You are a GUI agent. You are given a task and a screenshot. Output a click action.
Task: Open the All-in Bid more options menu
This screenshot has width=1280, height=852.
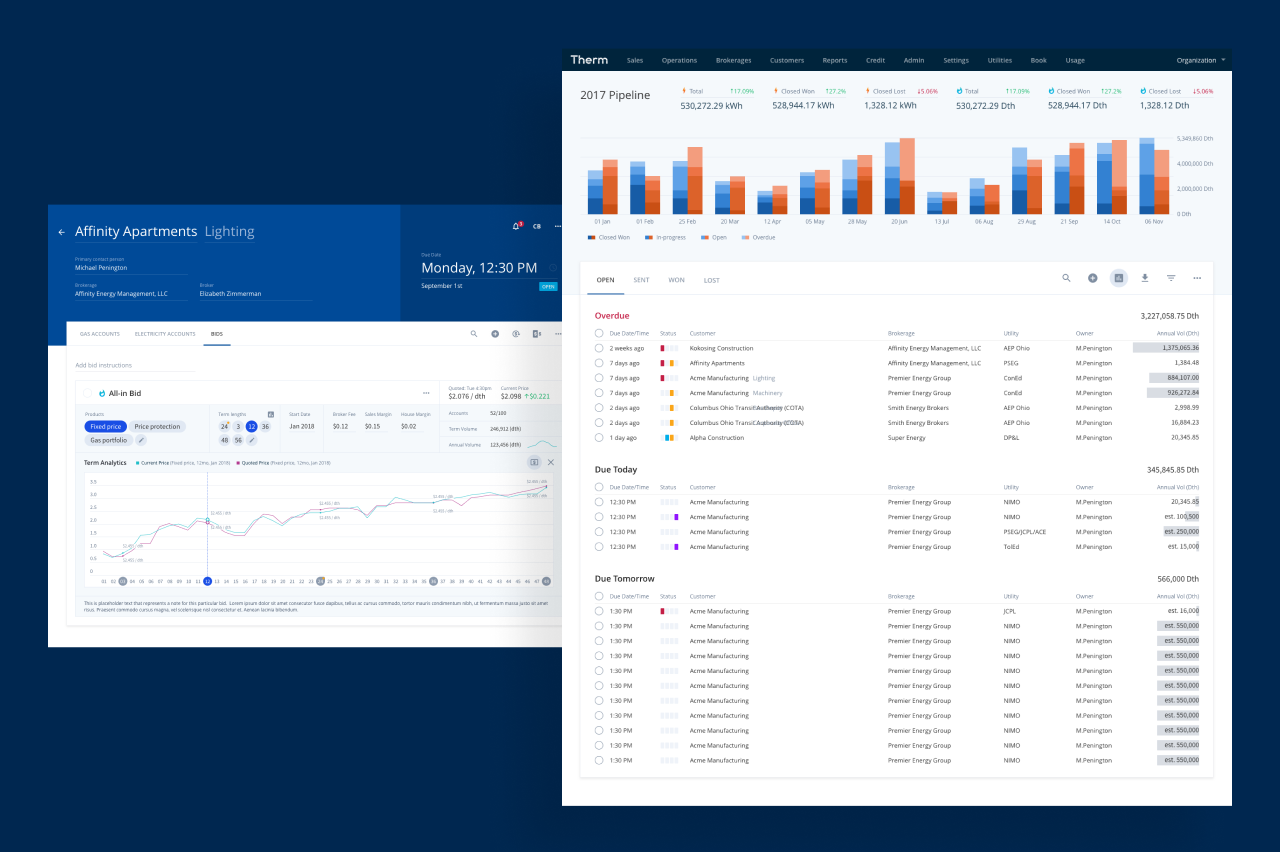(426, 393)
